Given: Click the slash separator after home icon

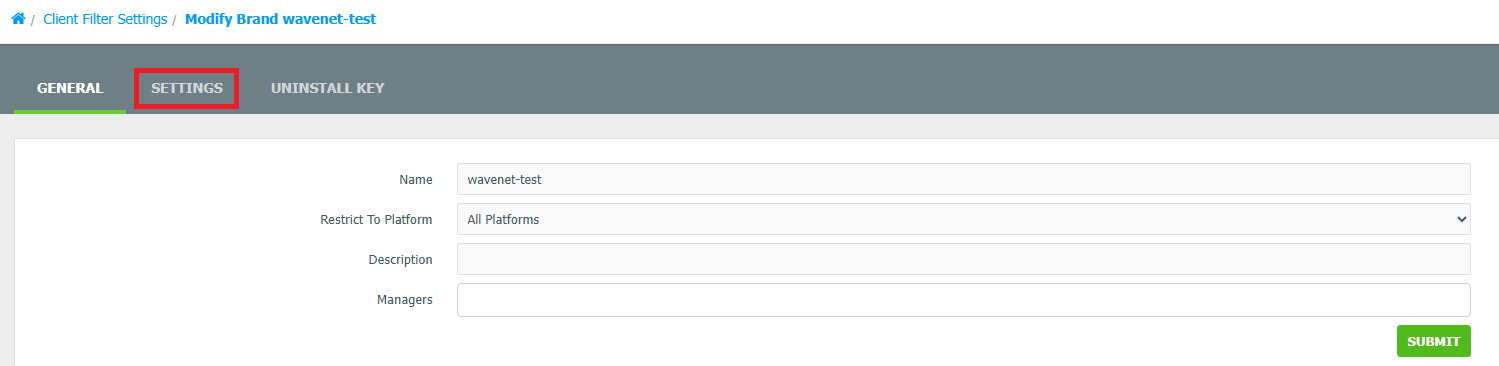Looking at the screenshot, I should click(33, 20).
